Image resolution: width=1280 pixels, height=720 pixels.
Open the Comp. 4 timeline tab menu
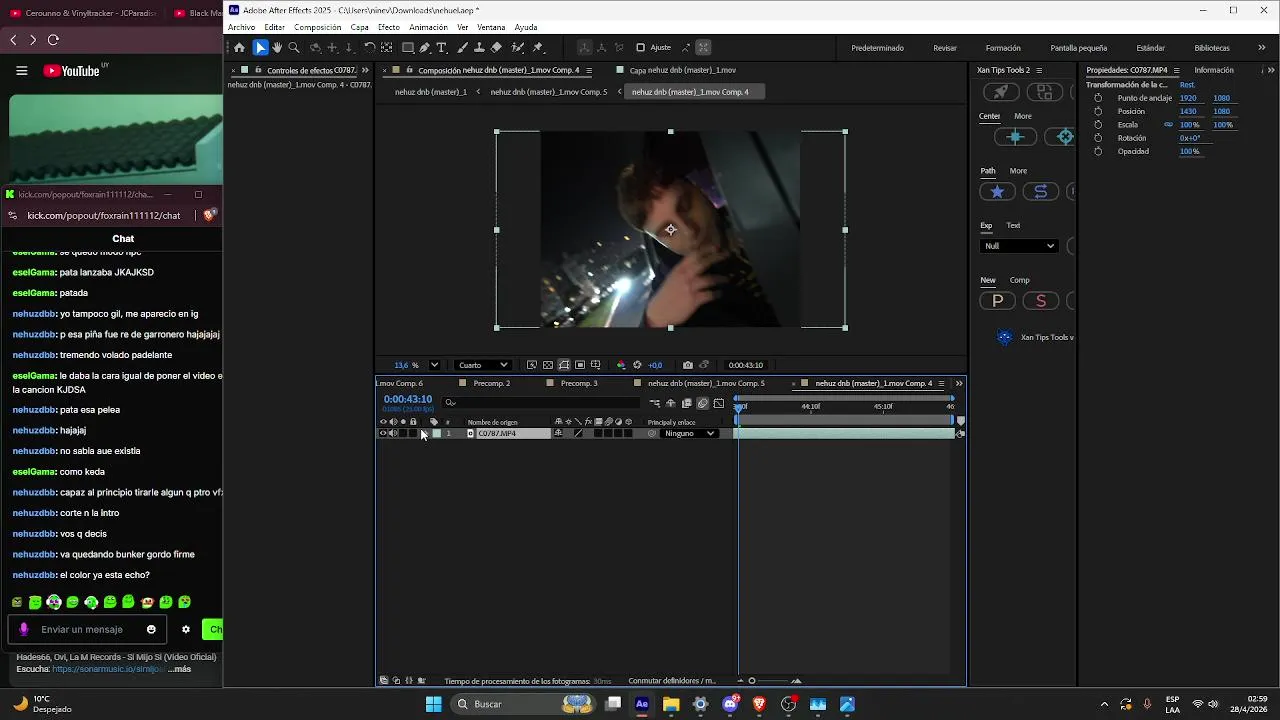point(941,383)
